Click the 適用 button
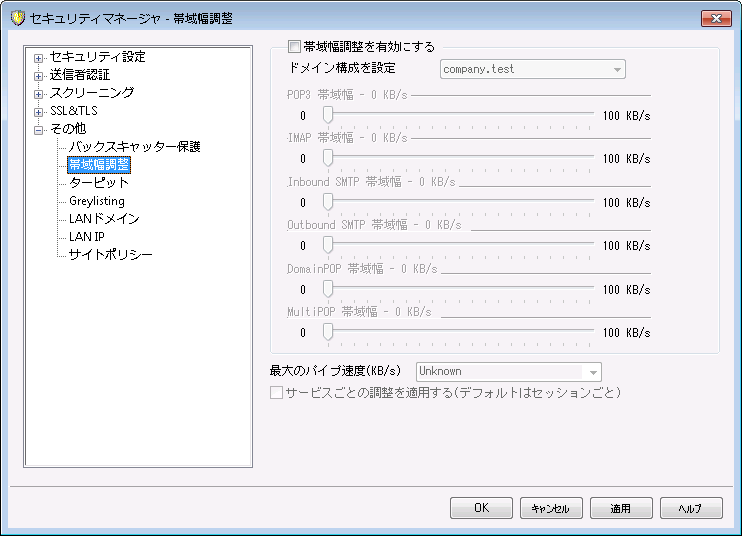This screenshot has width=742, height=536. pos(621,508)
